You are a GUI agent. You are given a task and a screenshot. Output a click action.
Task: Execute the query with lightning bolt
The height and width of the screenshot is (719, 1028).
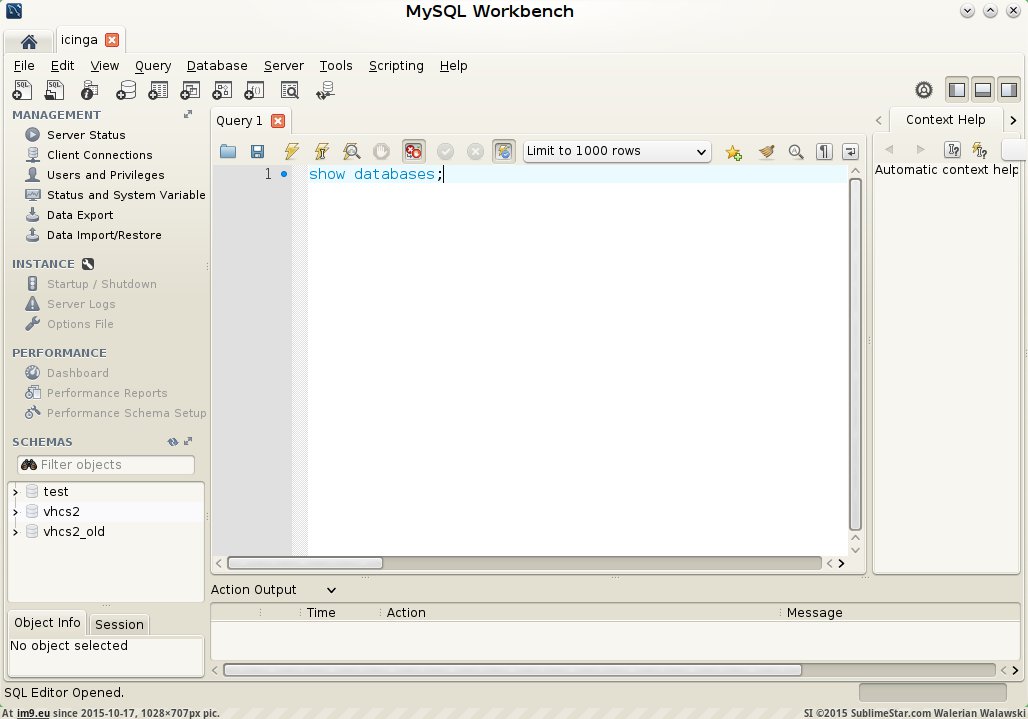(291, 151)
